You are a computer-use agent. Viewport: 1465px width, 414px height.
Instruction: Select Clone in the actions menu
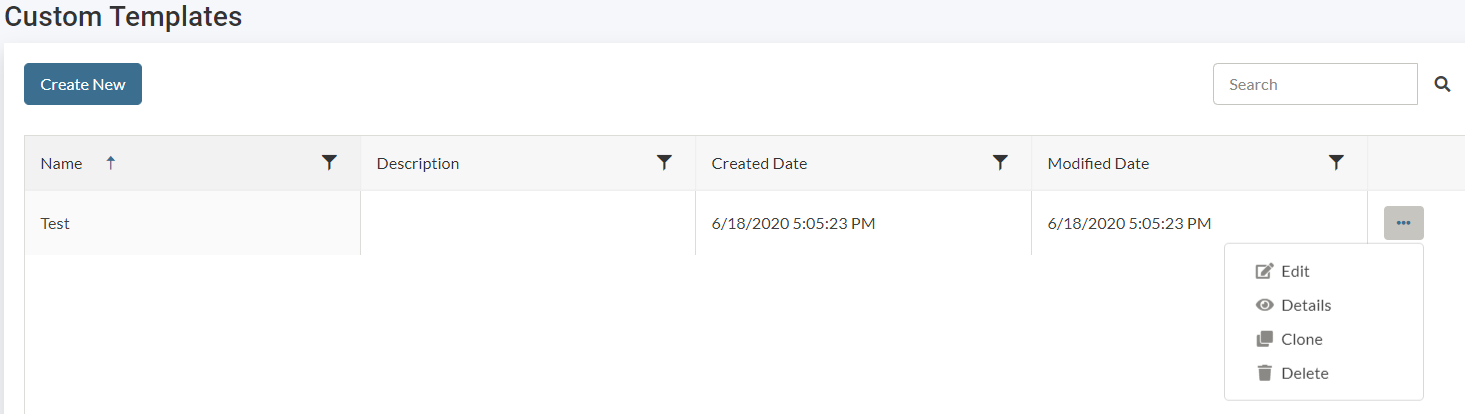pyautogui.click(x=1302, y=339)
